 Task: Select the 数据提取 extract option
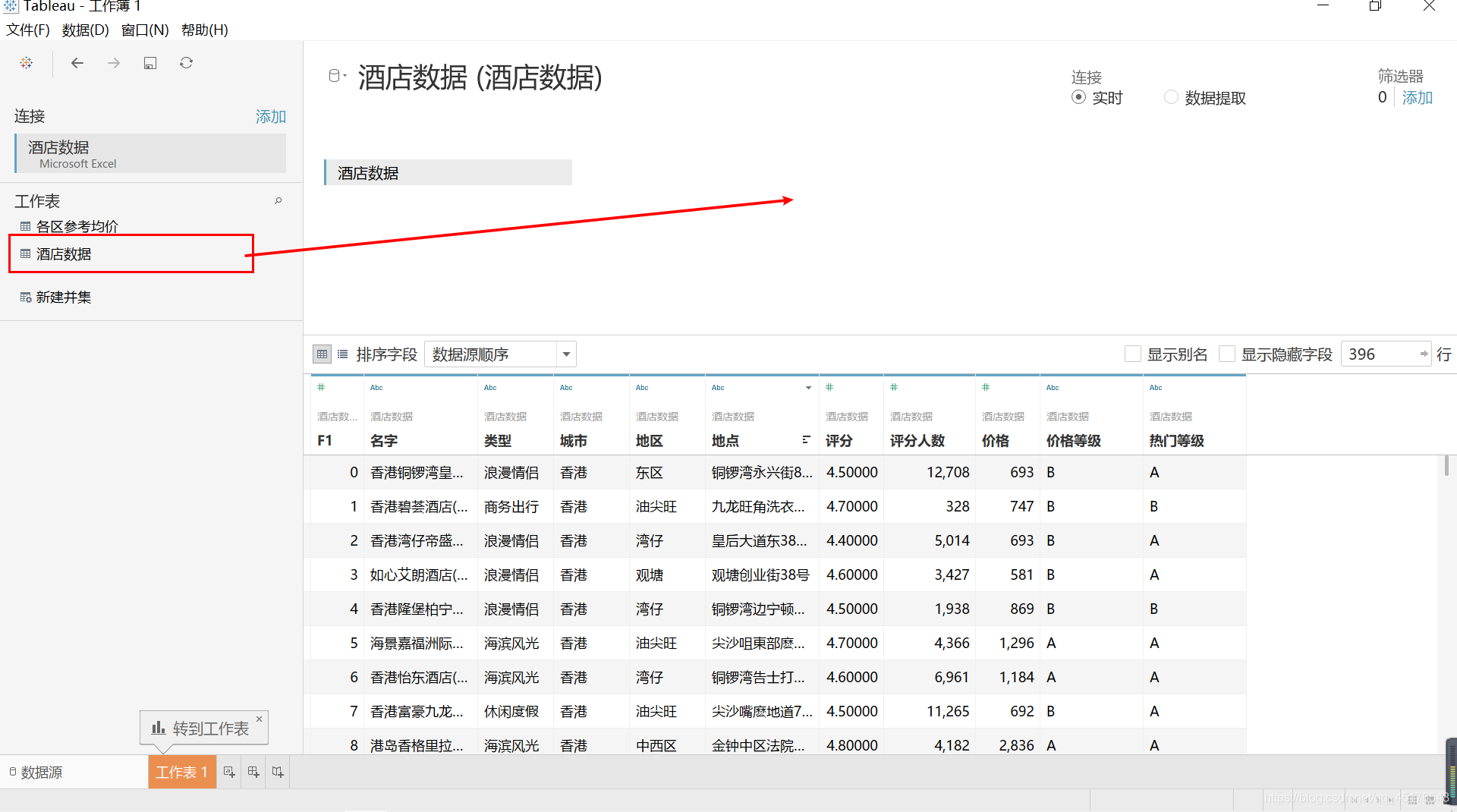pos(1171,97)
